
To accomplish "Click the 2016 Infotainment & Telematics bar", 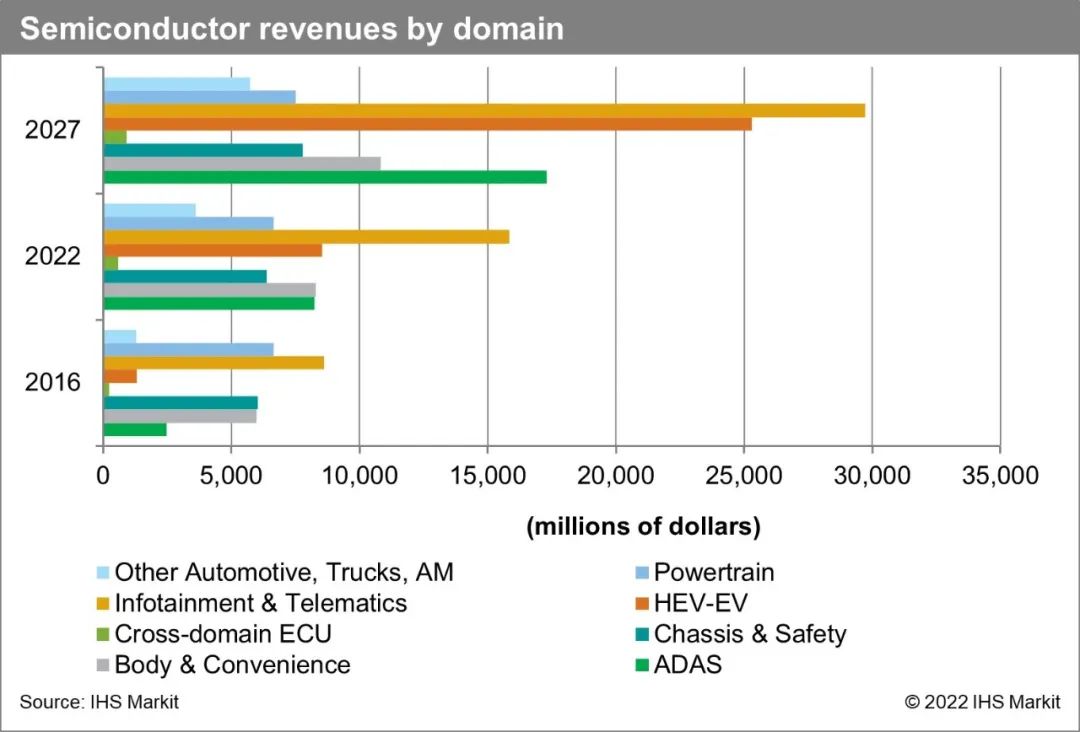I will pyautogui.click(x=214, y=363).
